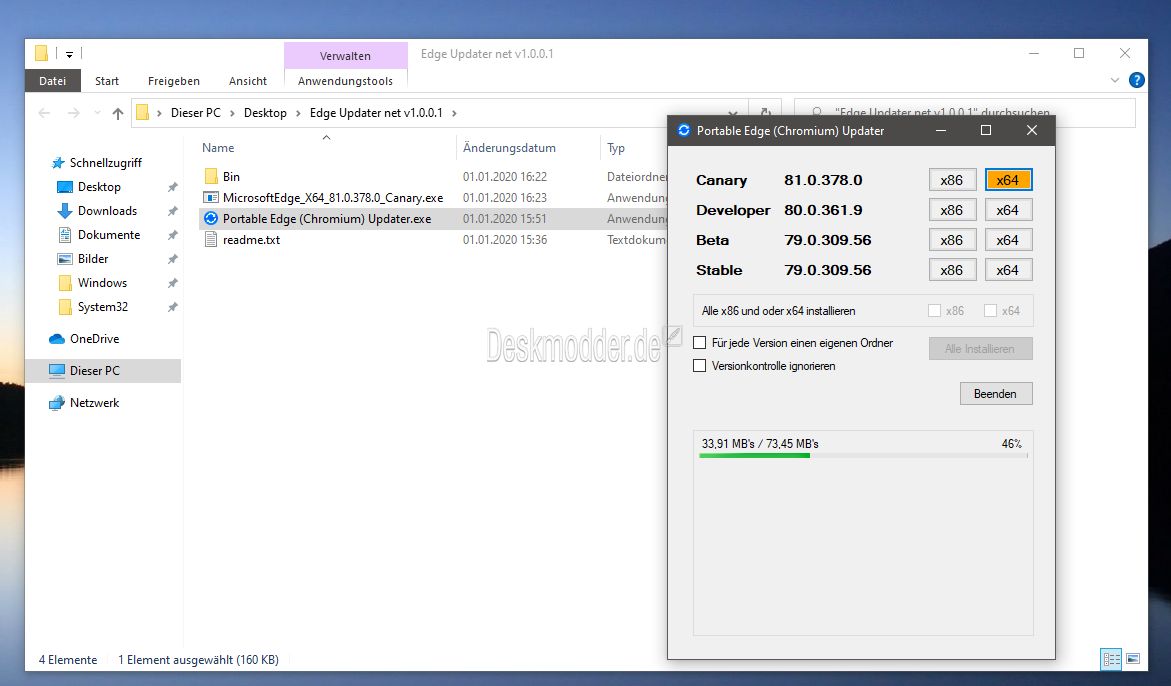The width and height of the screenshot is (1171, 686).
Task: Click the Schnellzugriff star icon
Action: pyautogui.click(x=58, y=163)
